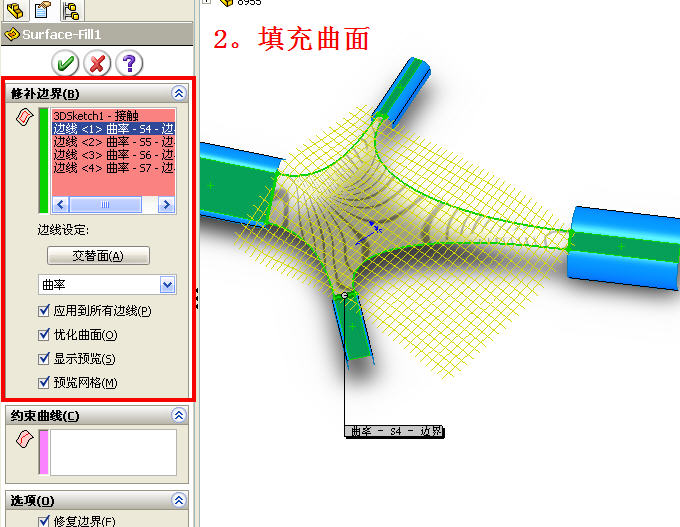Switch to the ConfigurationManager tab
Image resolution: width=680 pixels, height=527 pixels.
[x=71, y=10]
